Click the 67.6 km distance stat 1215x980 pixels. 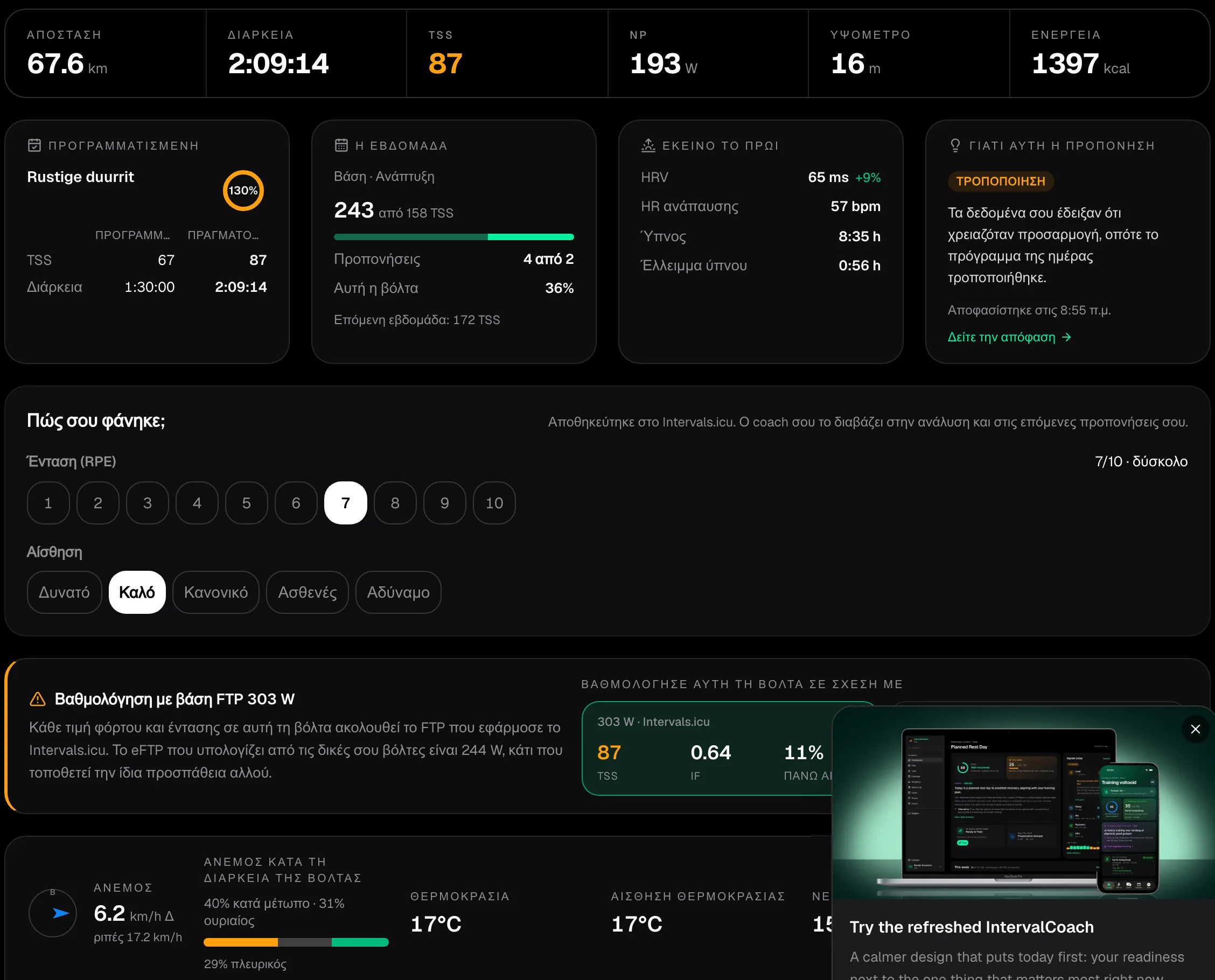pos(67,63)
